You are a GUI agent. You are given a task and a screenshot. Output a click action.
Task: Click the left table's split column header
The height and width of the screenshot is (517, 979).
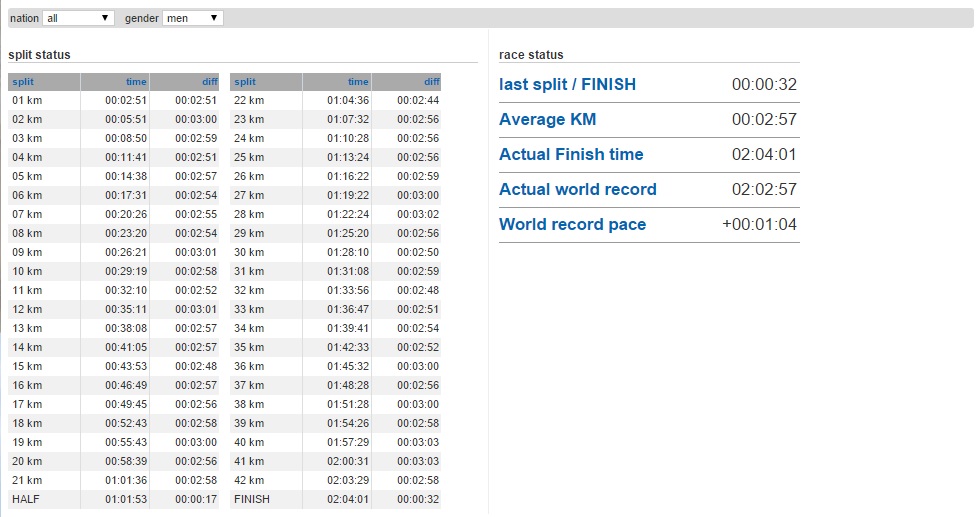(x=23, y=82)
